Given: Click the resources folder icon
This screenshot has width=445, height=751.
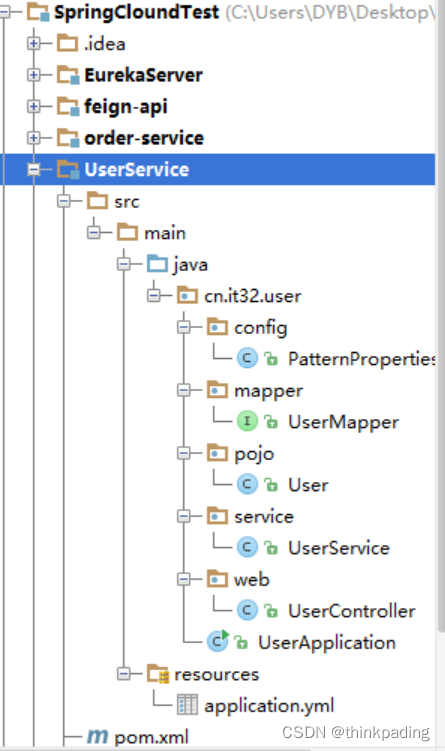Looking at the screenshot, I should coord(158,674).
